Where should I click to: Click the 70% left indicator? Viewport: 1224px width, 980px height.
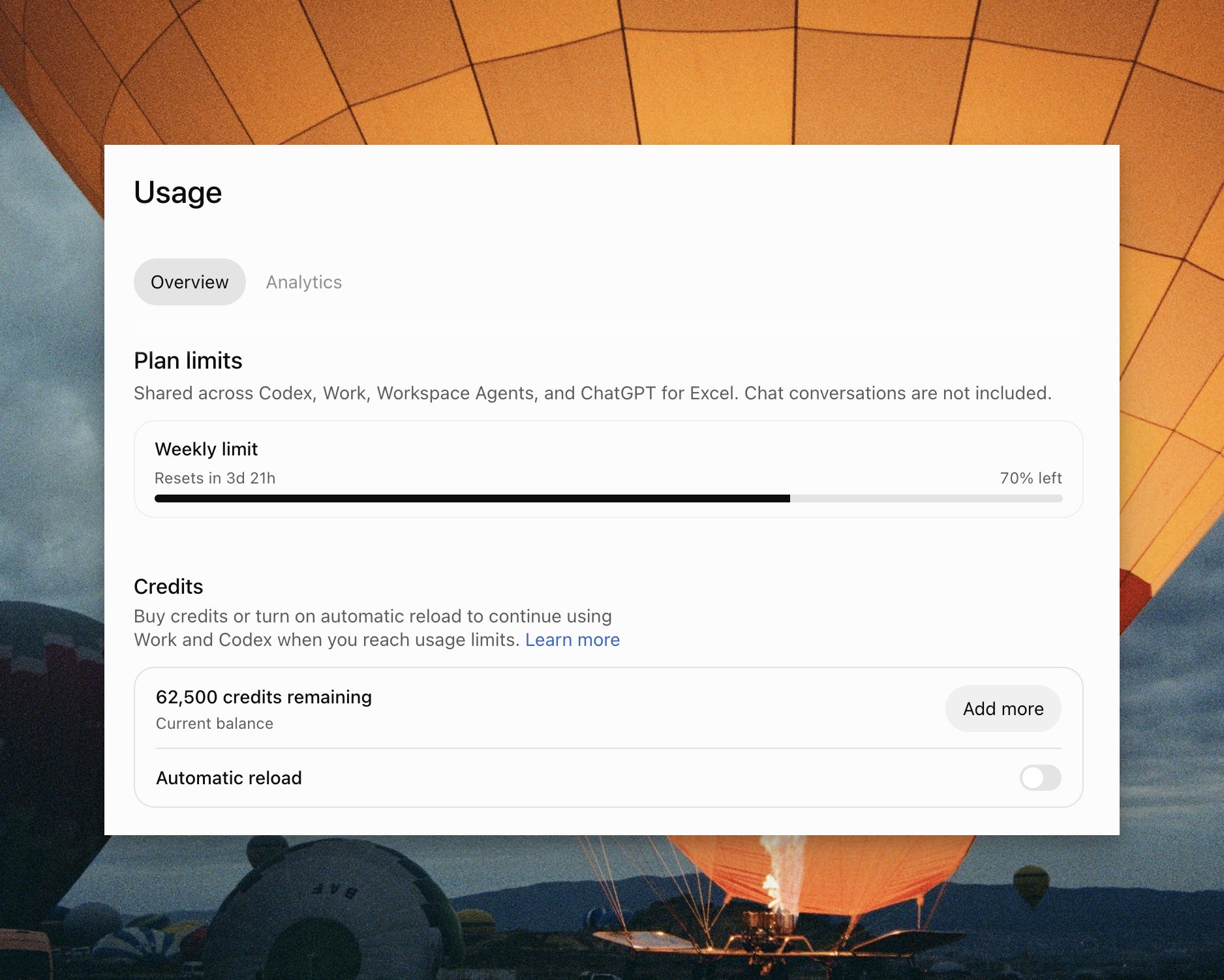pos(1031,478)
